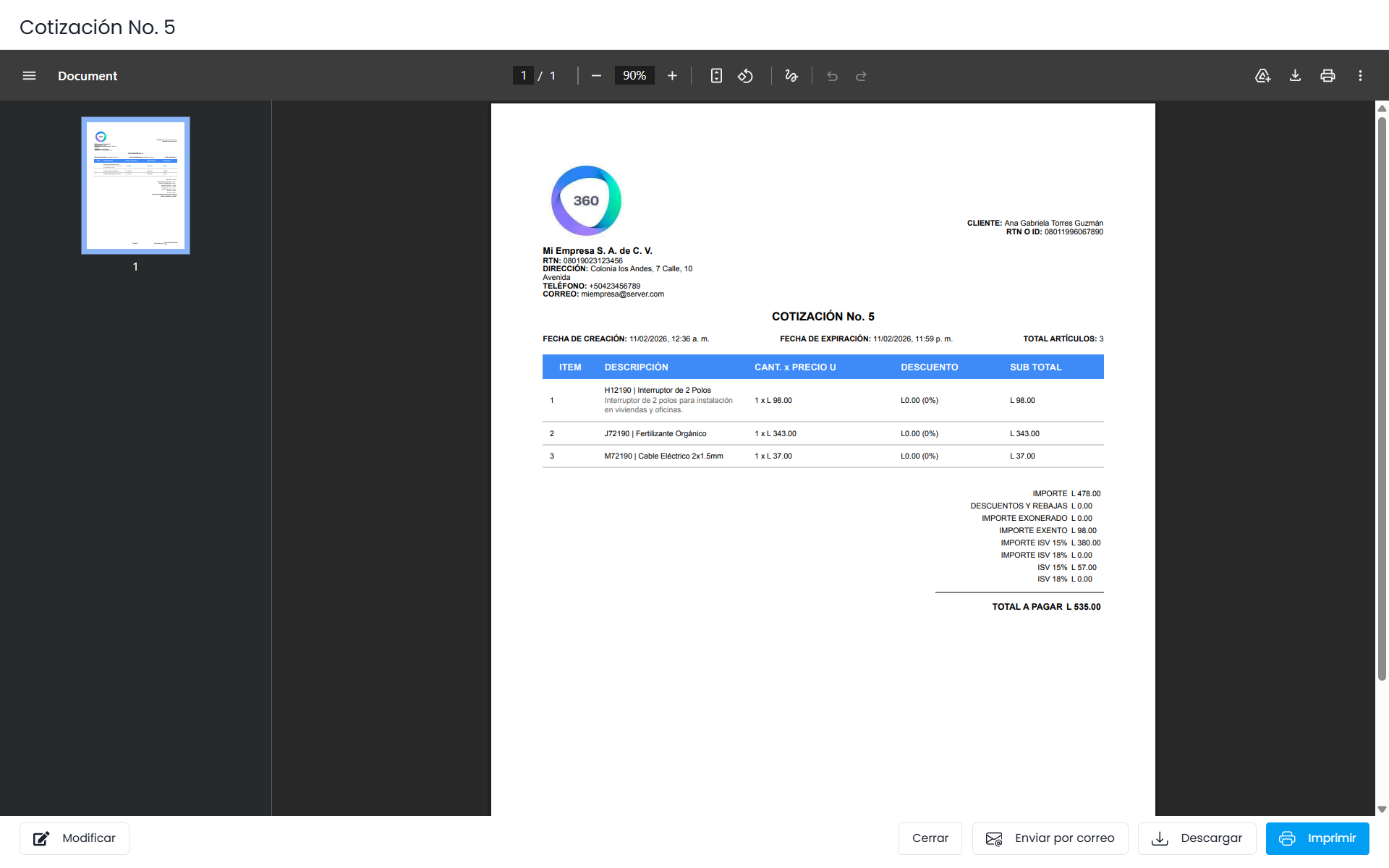Edit the 90% zoom level field
Screen dimensions: 1389x868
[x=634, y=76]
